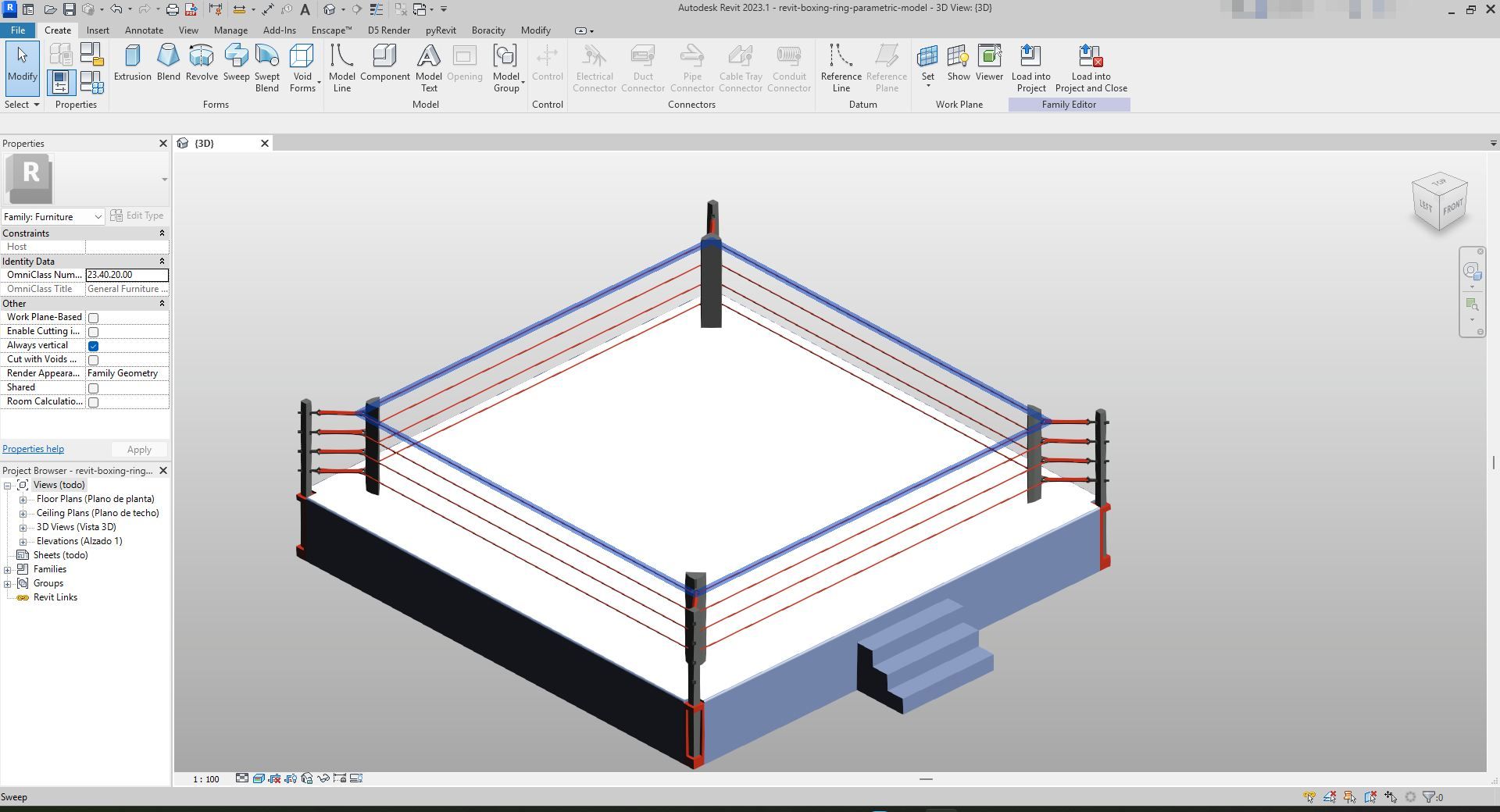Click the Edit Type button
This screenshot has width=1500, height=812.
point(137,215)
